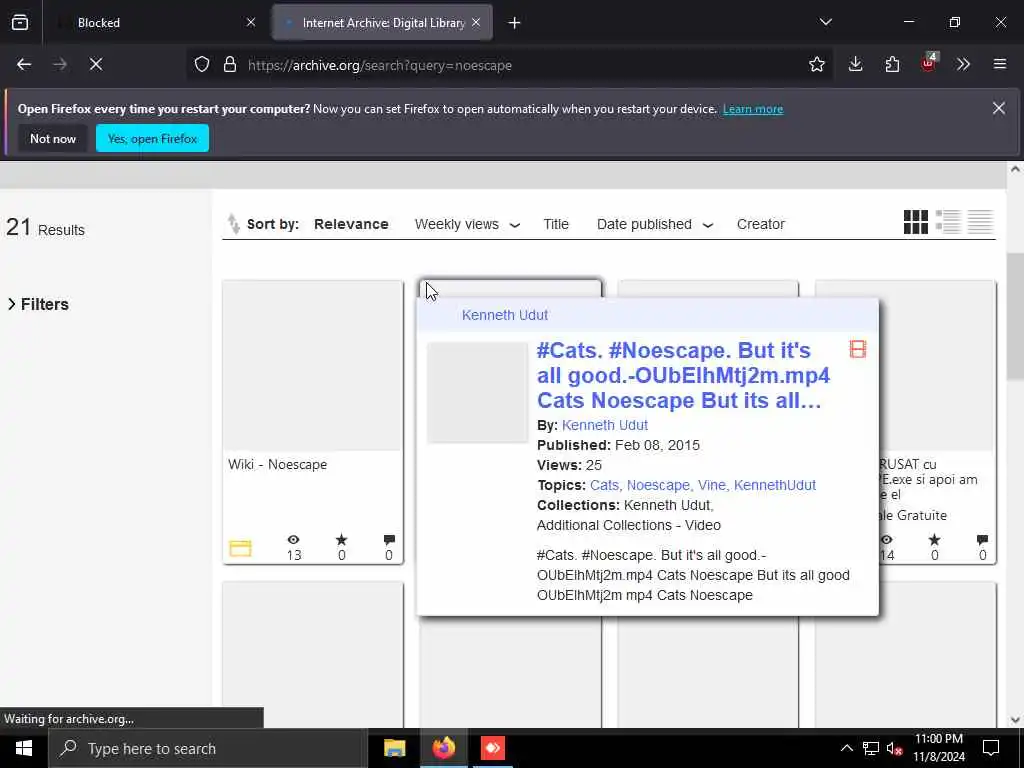Open the Learn more link
Screen dimensions: 1024x768
(x=752, y=109)
